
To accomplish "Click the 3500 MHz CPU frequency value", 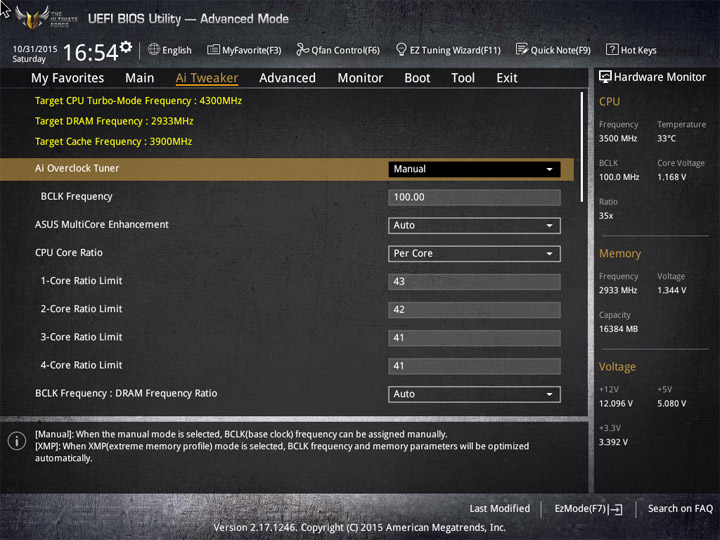I will [x=618, y=139].
